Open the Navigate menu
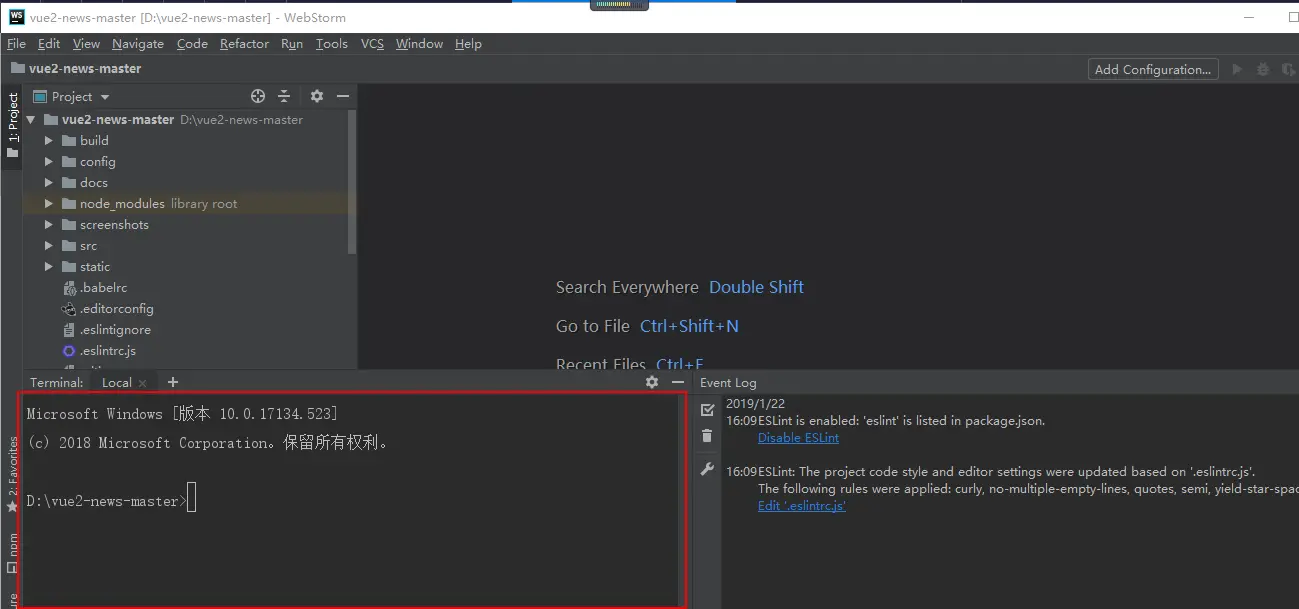Image resolution: width=1299 pixels, height=609 pixels. 138,44
